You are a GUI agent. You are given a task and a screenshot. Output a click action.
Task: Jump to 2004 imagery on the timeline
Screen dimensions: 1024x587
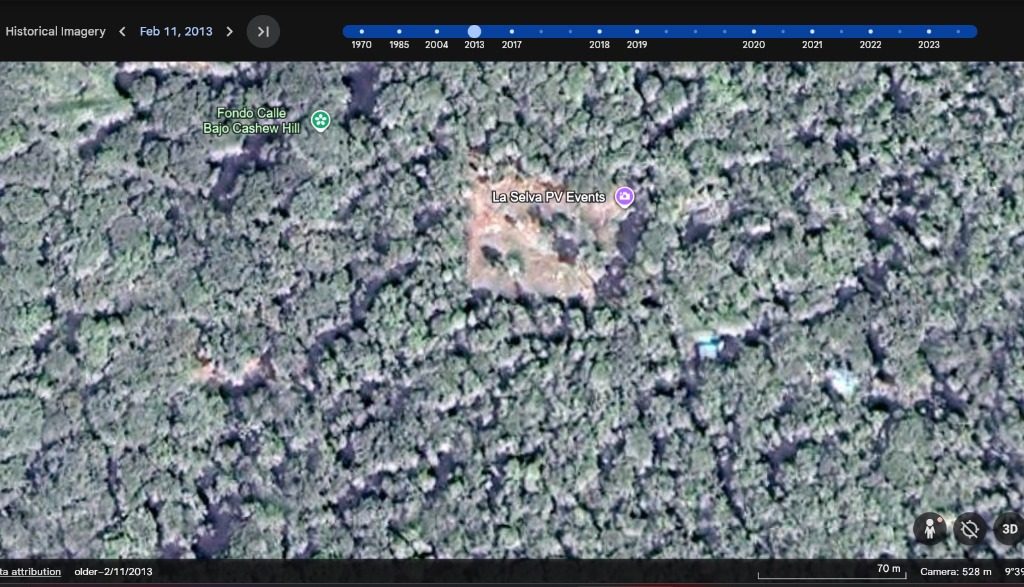point(437,32)
